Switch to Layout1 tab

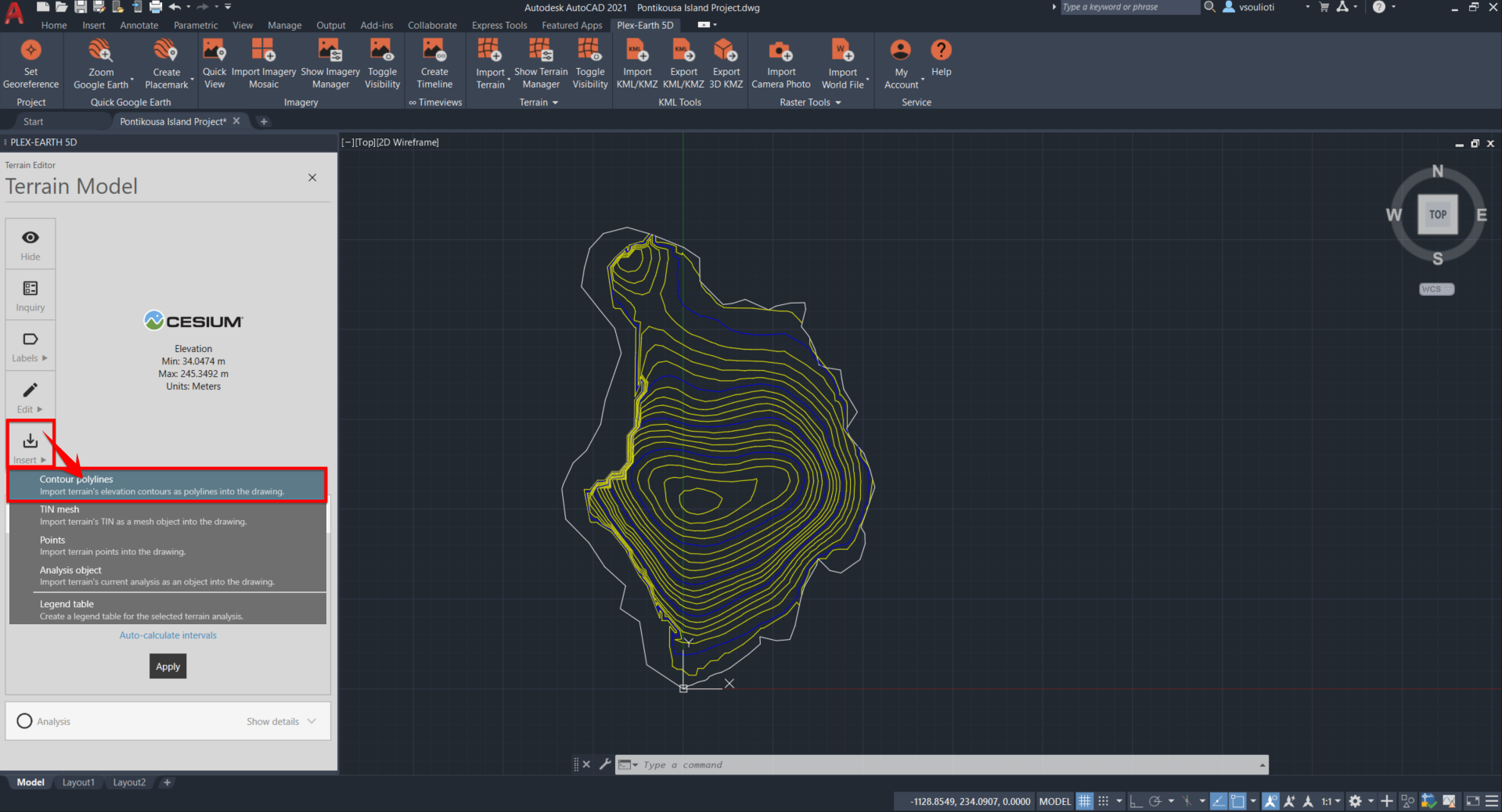click(78, 782)
